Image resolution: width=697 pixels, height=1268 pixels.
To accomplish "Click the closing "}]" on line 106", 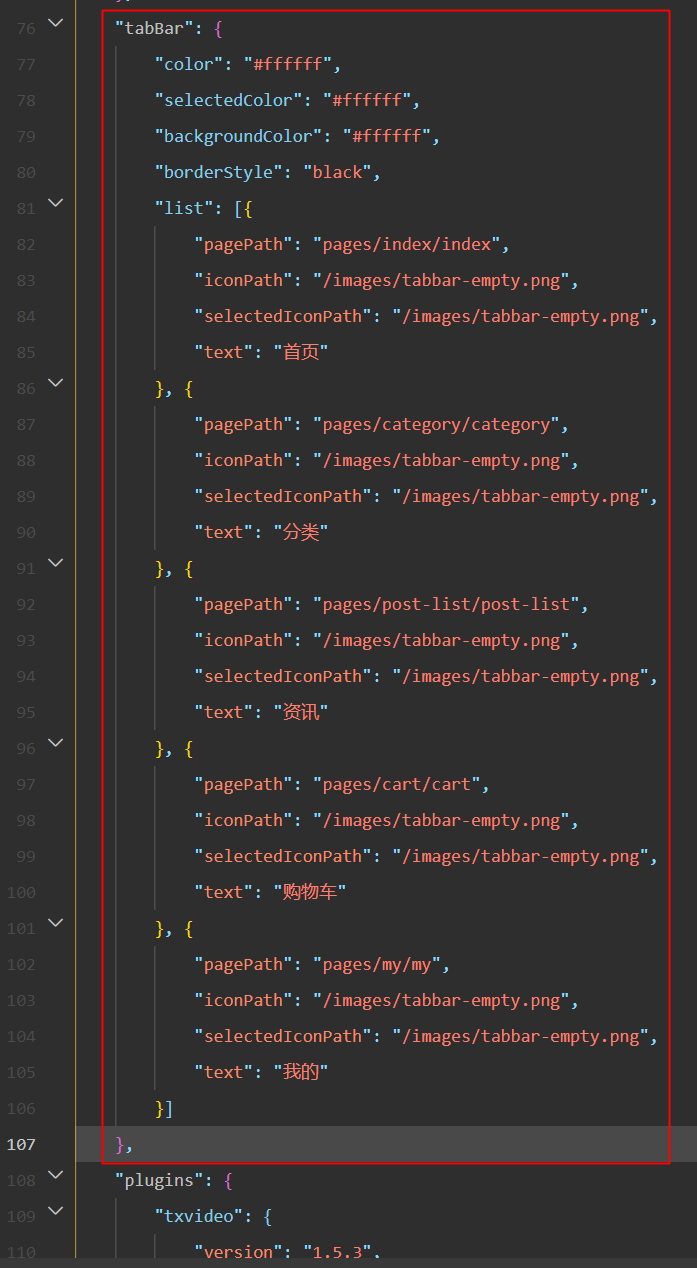I will click(164, 1108).
